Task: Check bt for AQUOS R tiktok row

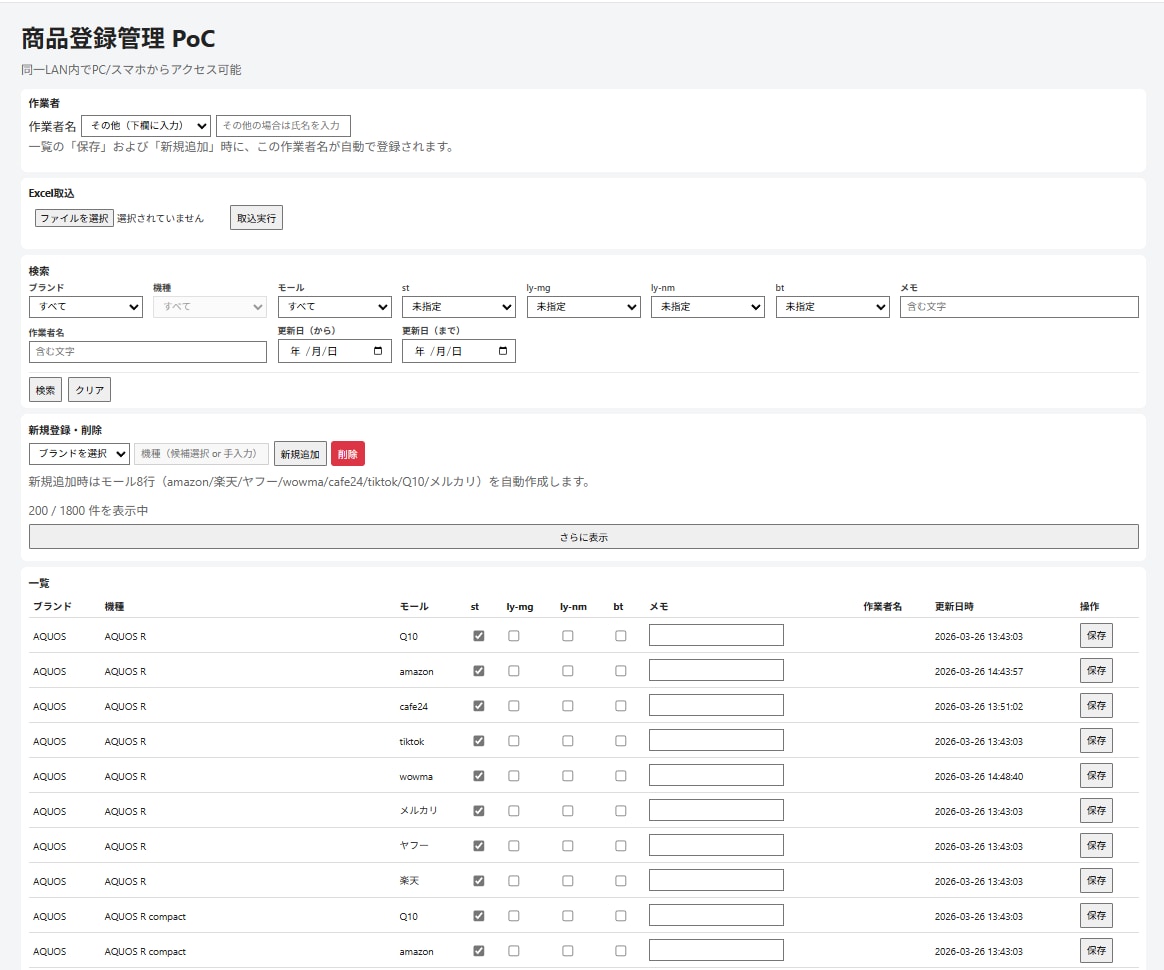Action: pyautogui.click(x=621, y=741)
